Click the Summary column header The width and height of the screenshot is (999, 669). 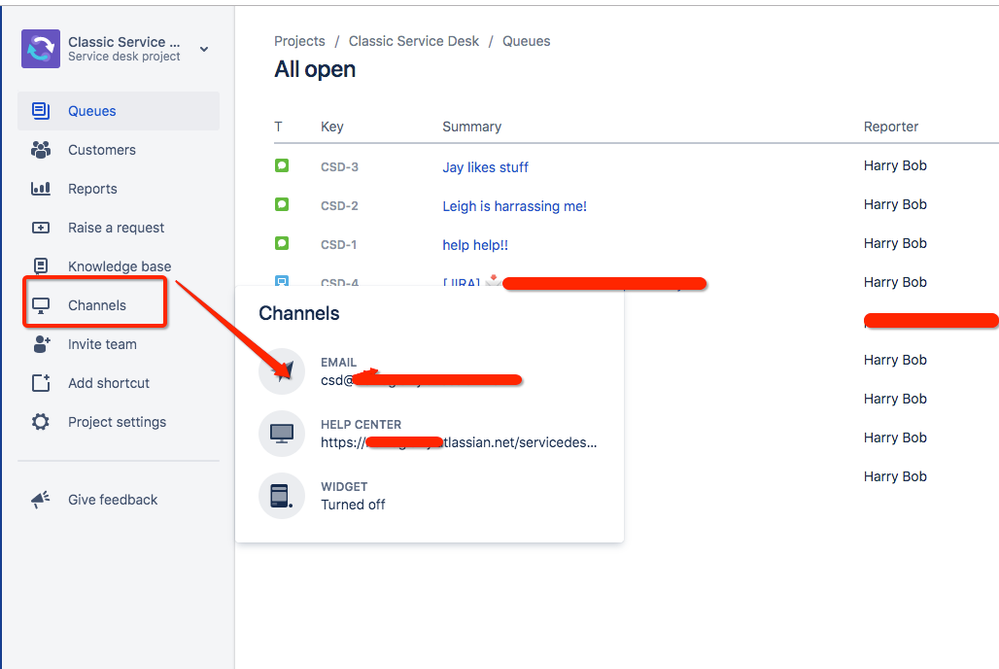pyautogui.click(x=471, y=127)
